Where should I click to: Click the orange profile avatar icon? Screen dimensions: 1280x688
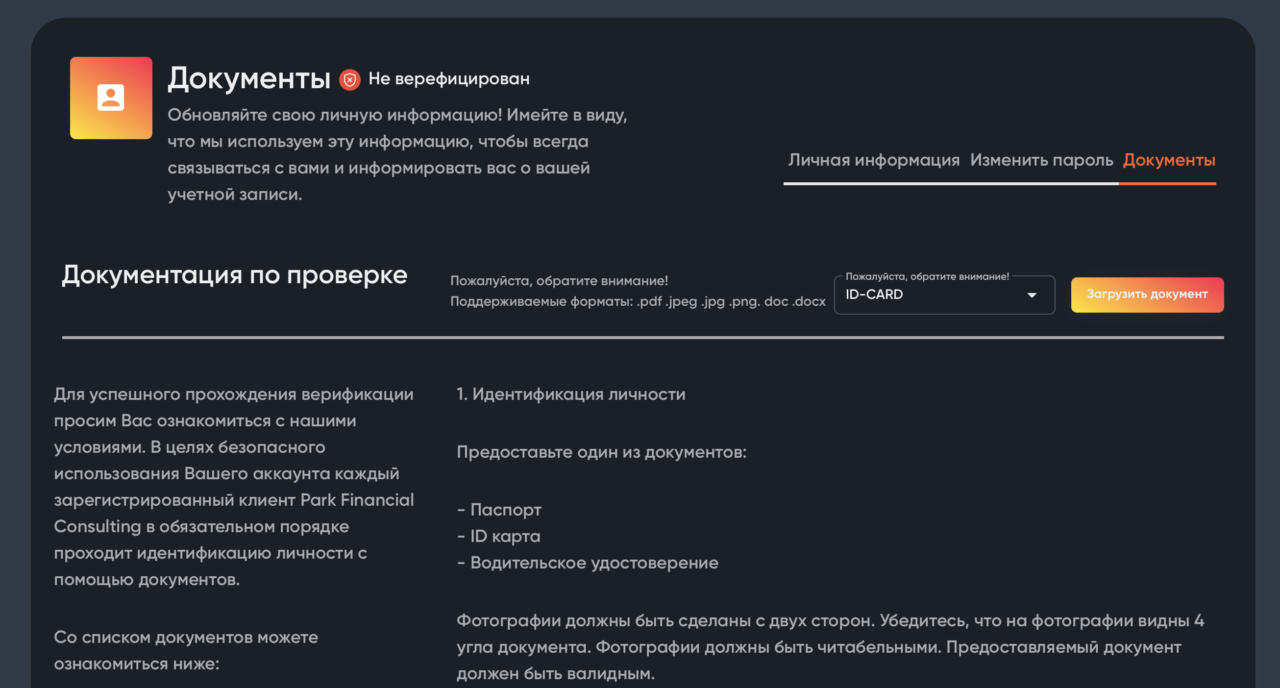point(111,98)
